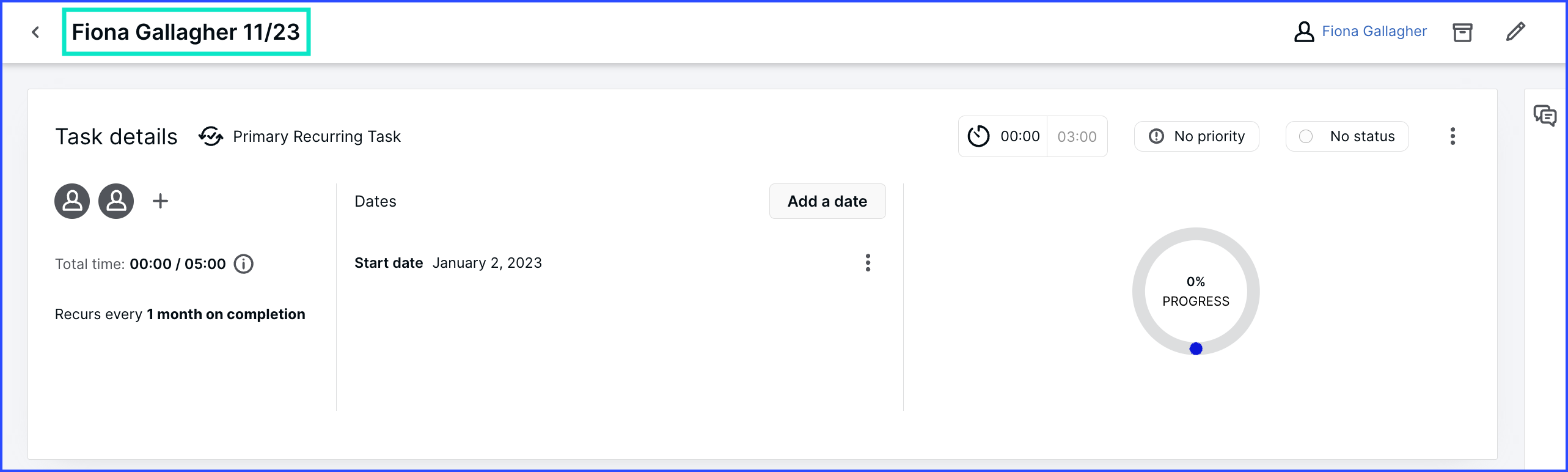This screenshot has width=1568, height=472.
Task: Click the Add a date button
Action: click(x=827, y=201)
